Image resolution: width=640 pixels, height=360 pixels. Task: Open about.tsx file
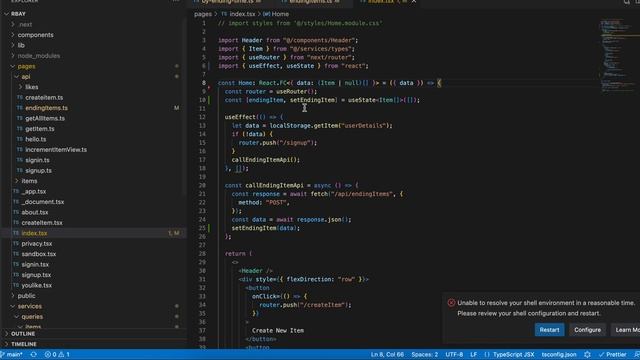[x=35, y=212]
